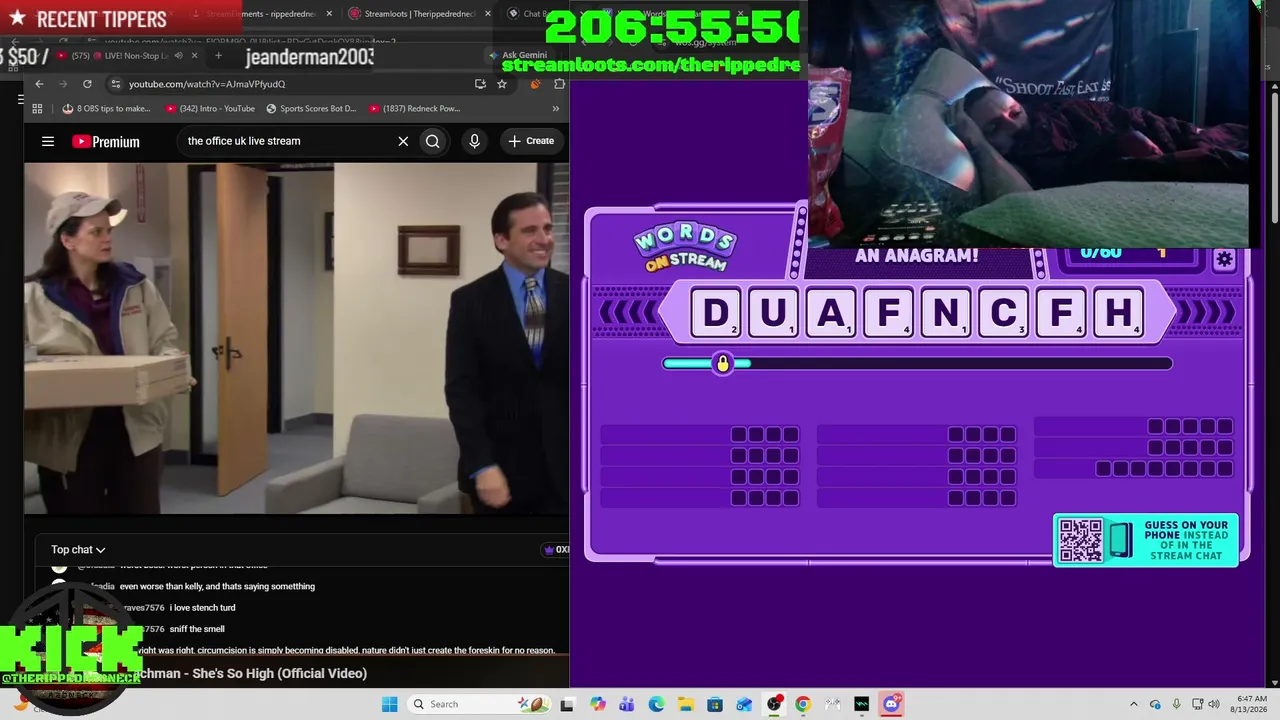Click the letter A tile
Viewport: 1280px width, 720px height.
831,313
